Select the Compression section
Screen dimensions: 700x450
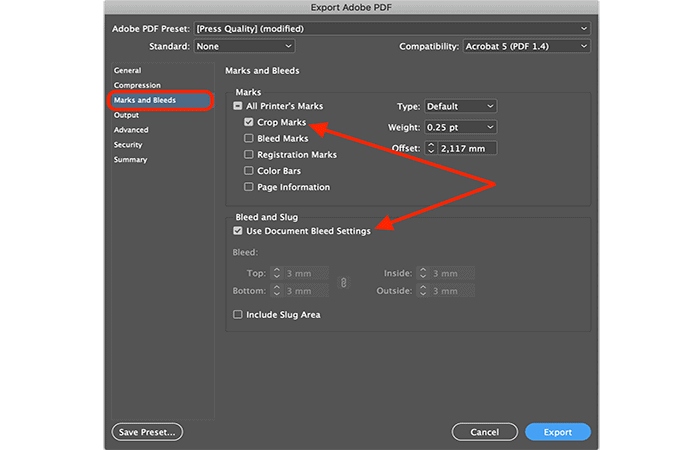(137, 85)
